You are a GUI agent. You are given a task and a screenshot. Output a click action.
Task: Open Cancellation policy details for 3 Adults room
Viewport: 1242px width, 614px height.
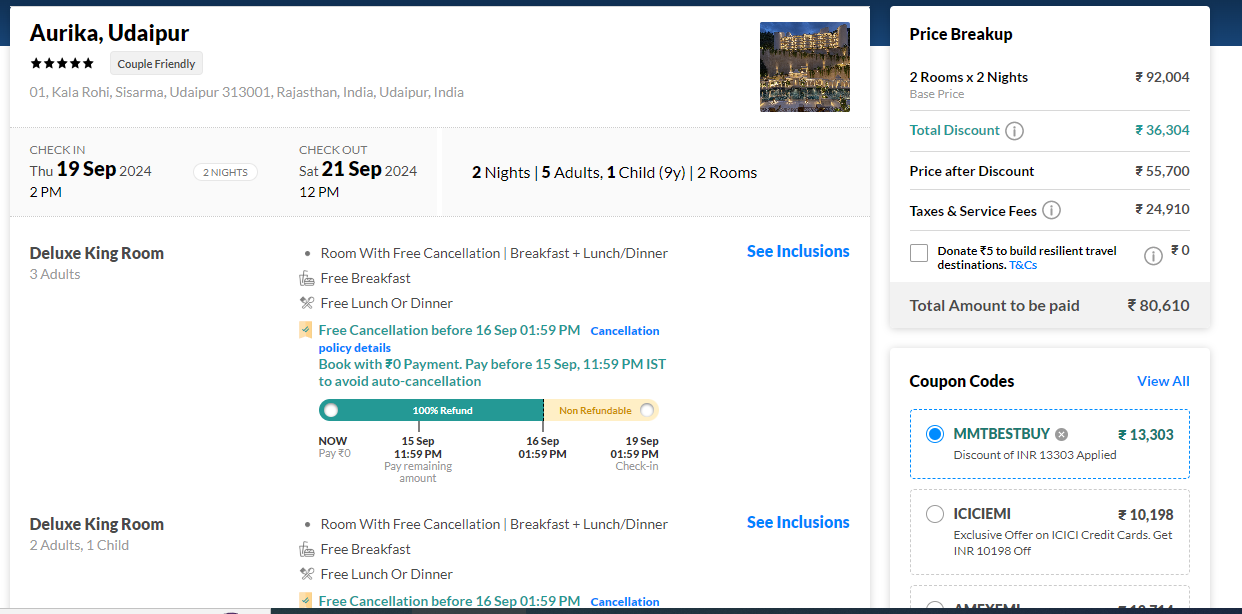pos(489,339)
